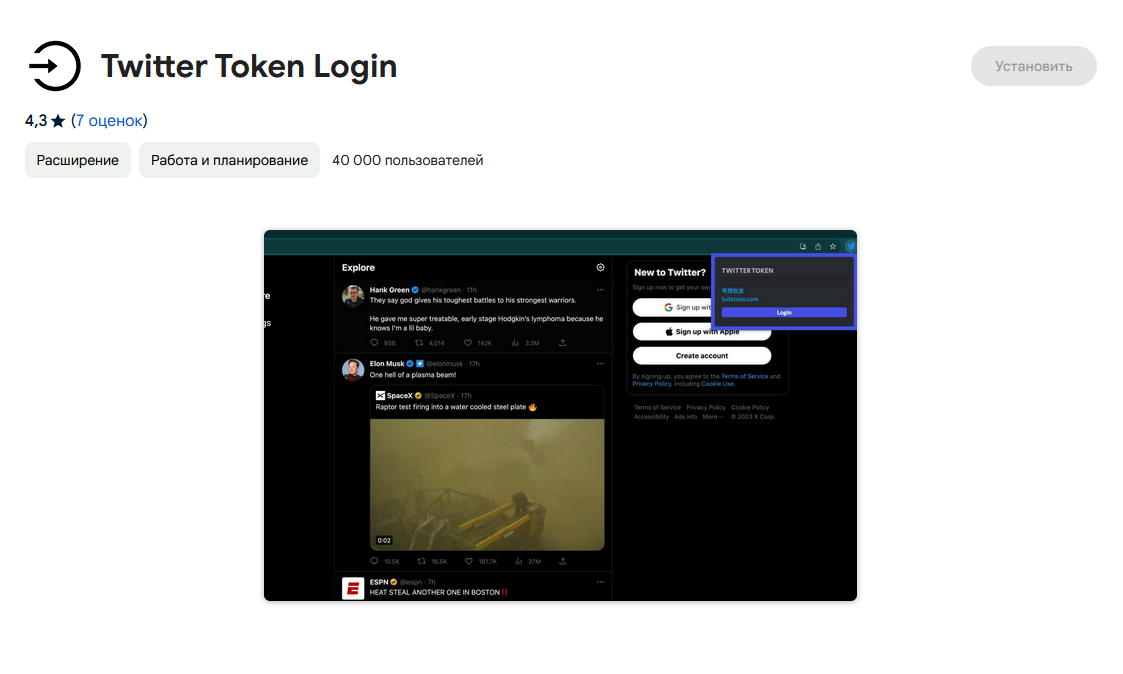Screen dimensions: 1123x674
Task: Open the Работа и планирование category
Action: point(229,160)
